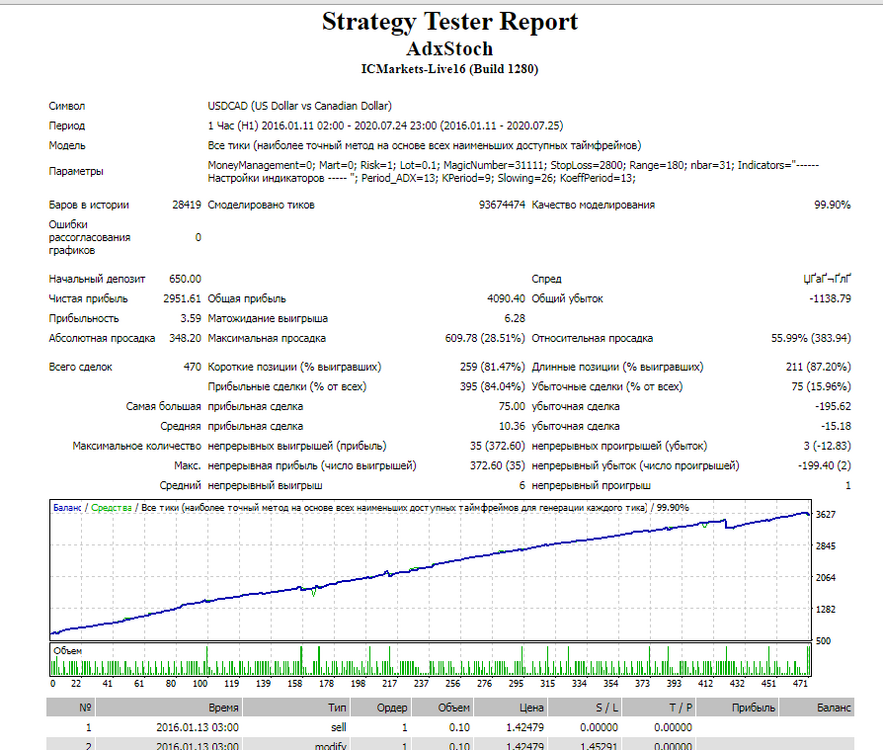Click chart axis value 2064
Screen dimensions: 883x750
pyautogui.click(x=825, y=578)
